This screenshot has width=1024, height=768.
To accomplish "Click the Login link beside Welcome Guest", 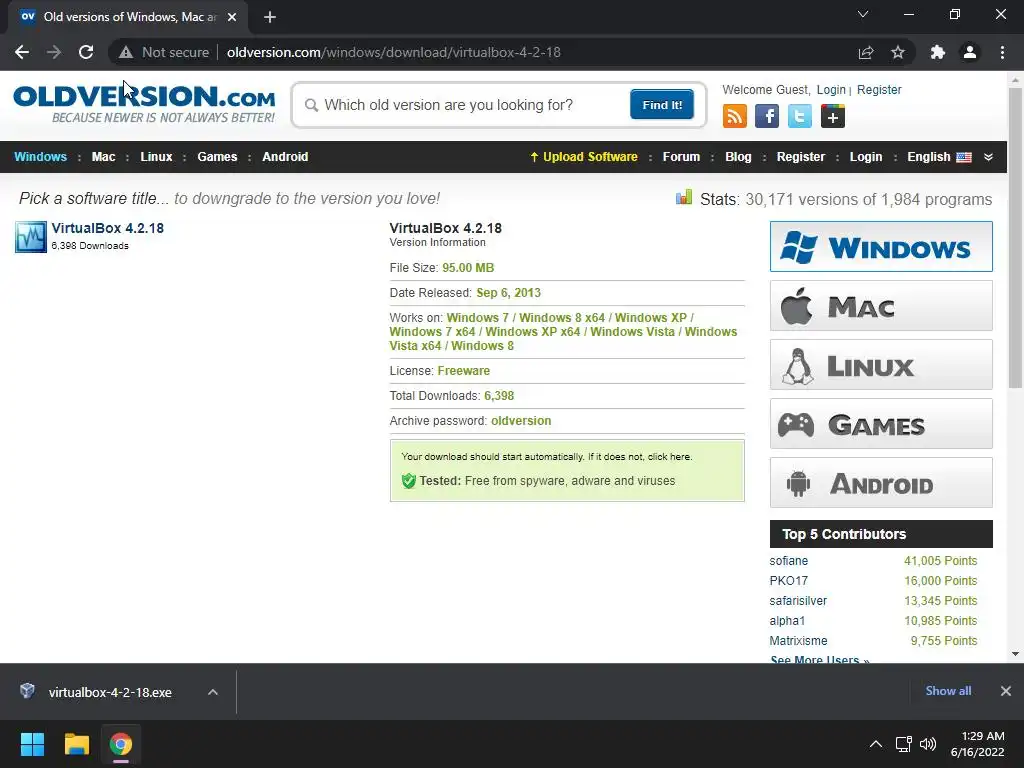I will [831, 89].
